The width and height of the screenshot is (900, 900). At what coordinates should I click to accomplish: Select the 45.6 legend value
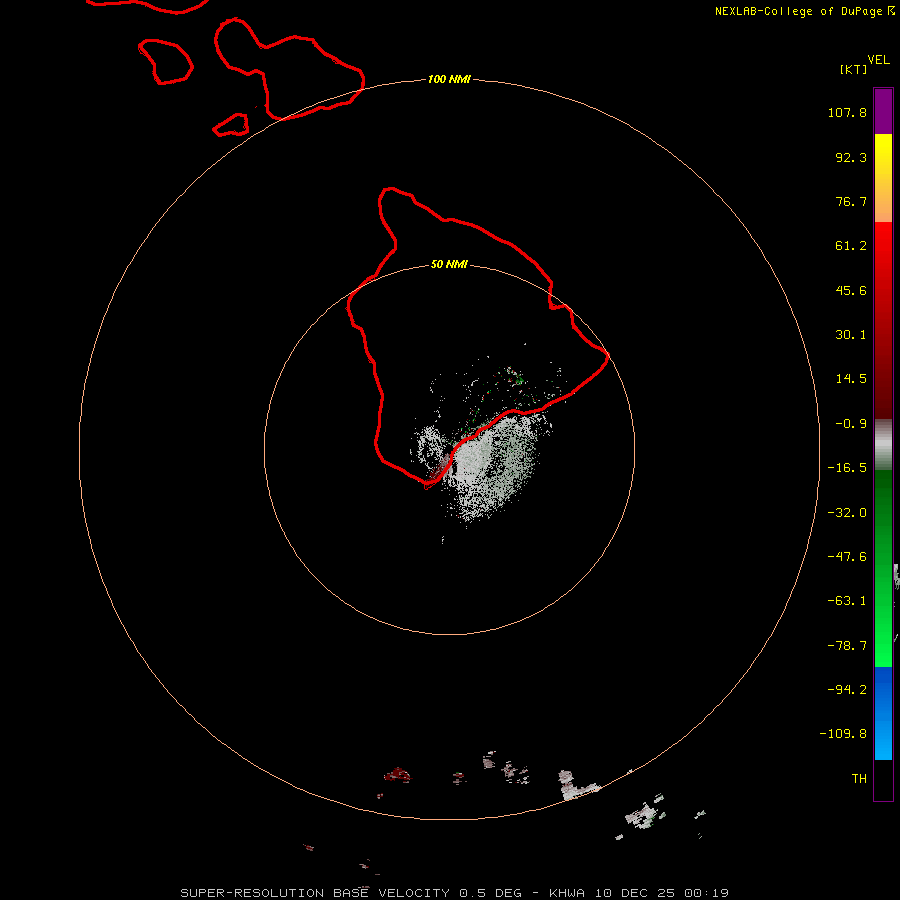click(x=851, y=290)
